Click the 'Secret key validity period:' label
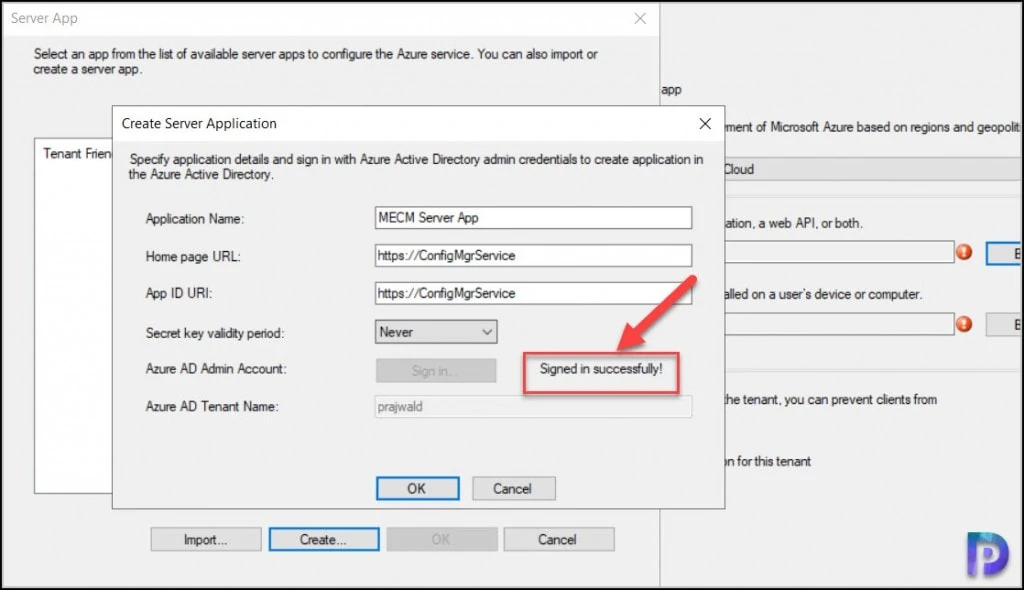The height and width of the screenshot is (590, 1024). (215, 333)
